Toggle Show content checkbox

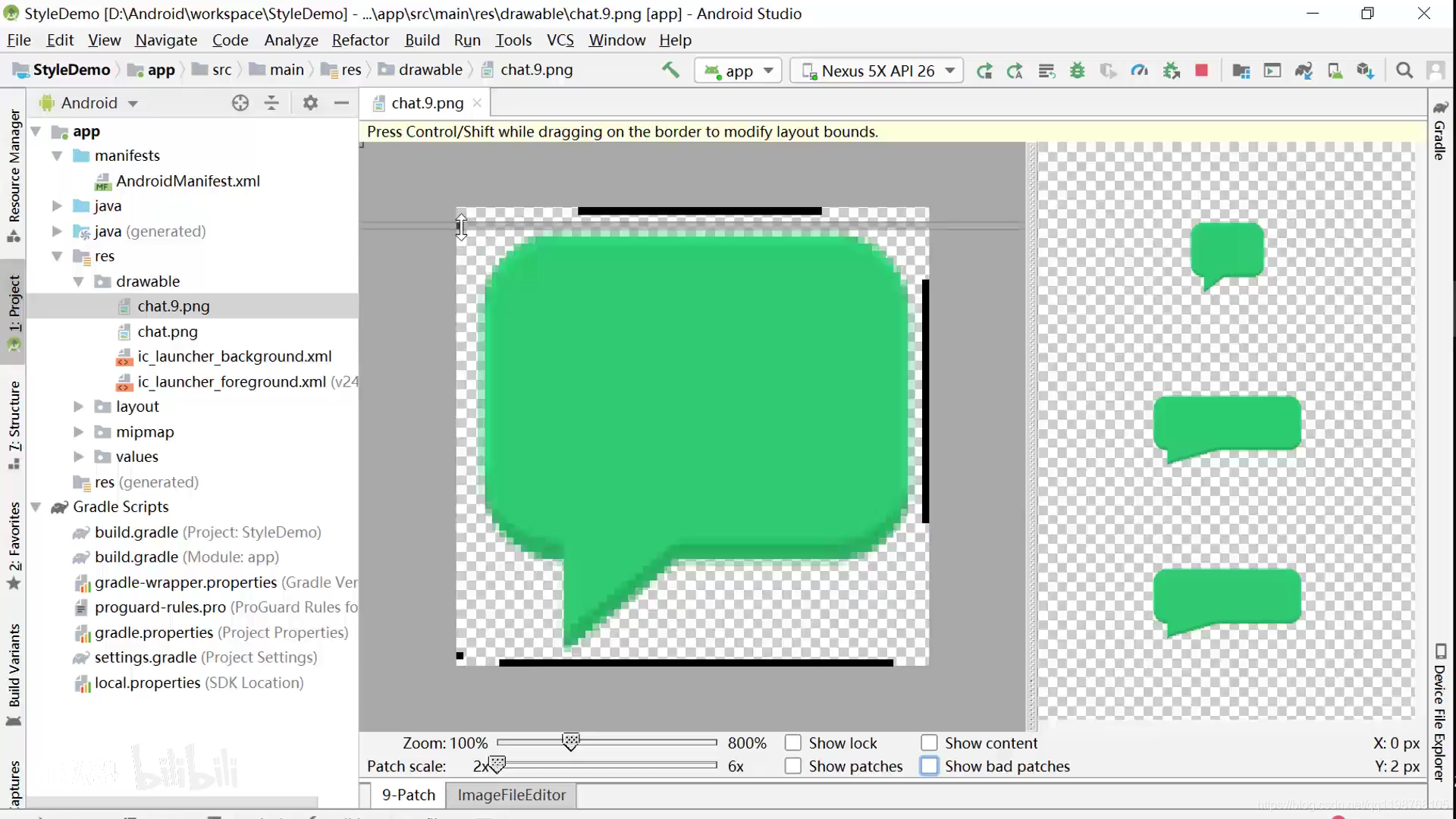927,742
